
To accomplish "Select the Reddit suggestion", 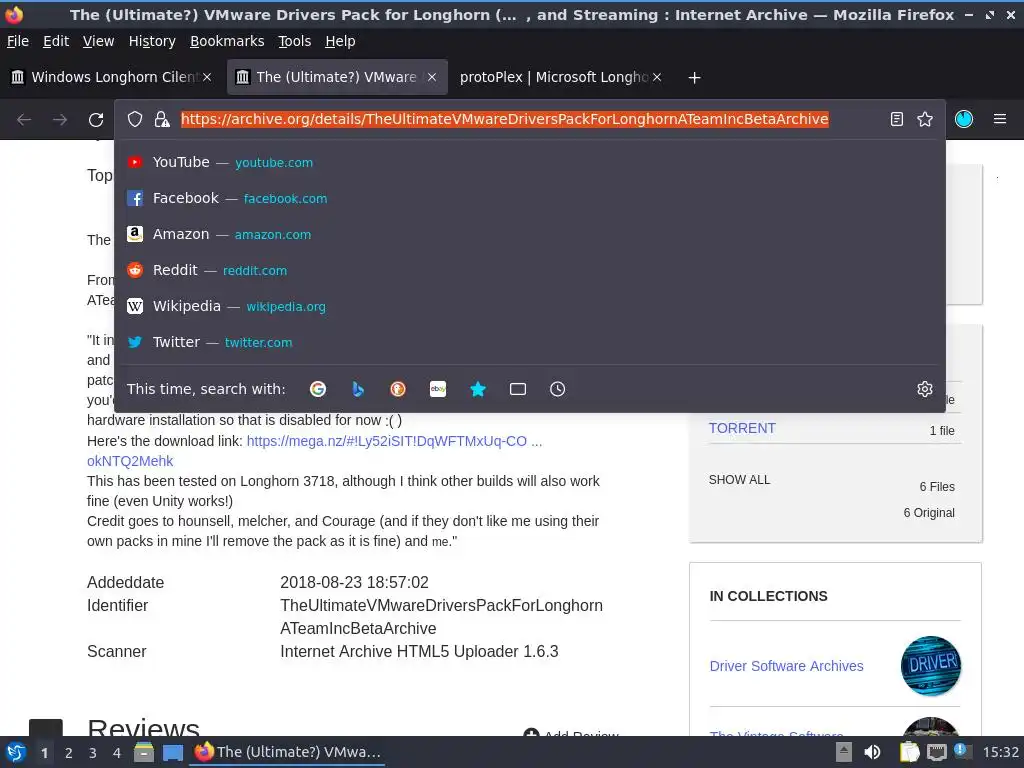I will coord(530,270).
